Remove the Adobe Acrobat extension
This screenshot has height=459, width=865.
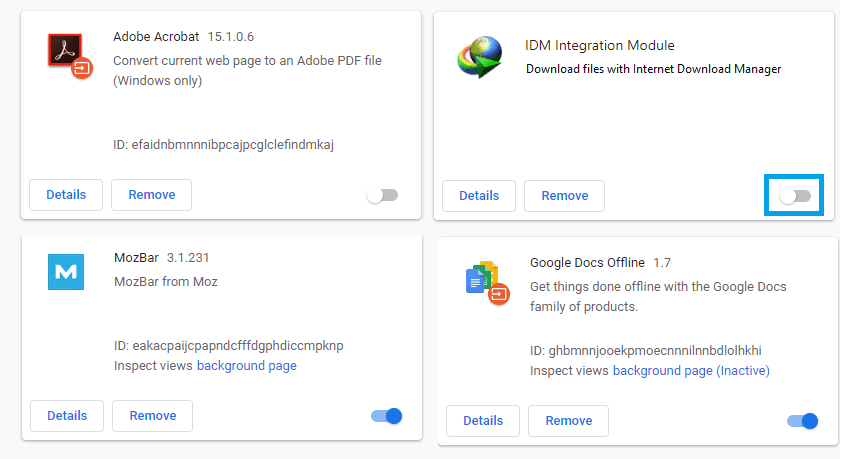(152, 195)
